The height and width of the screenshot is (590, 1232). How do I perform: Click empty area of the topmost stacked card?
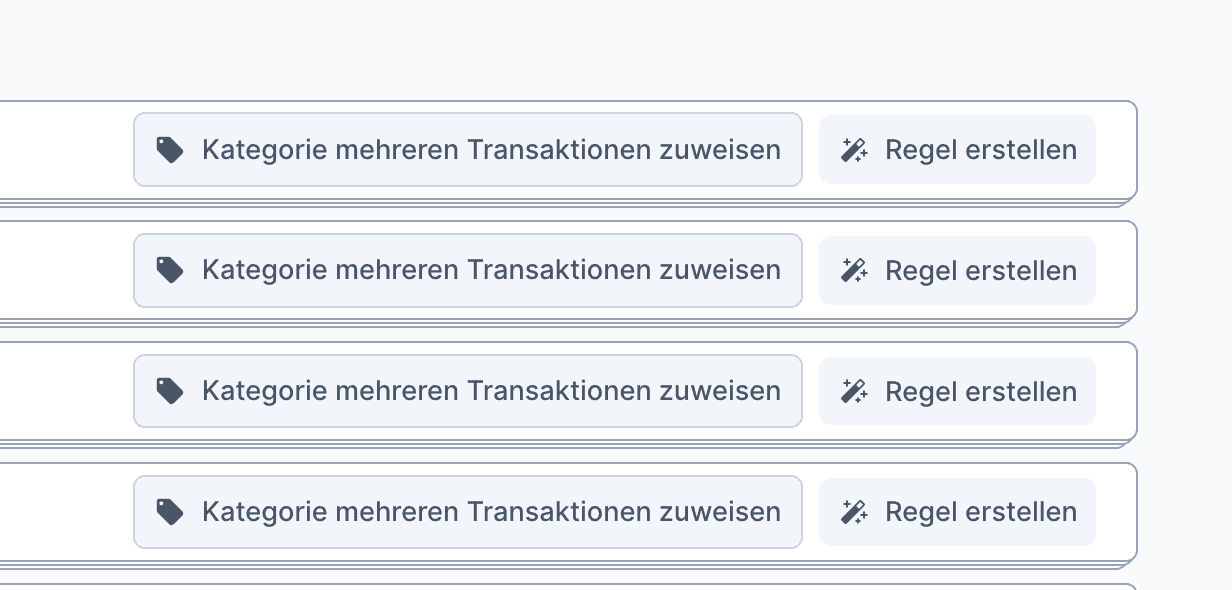[x=60, y=150]
